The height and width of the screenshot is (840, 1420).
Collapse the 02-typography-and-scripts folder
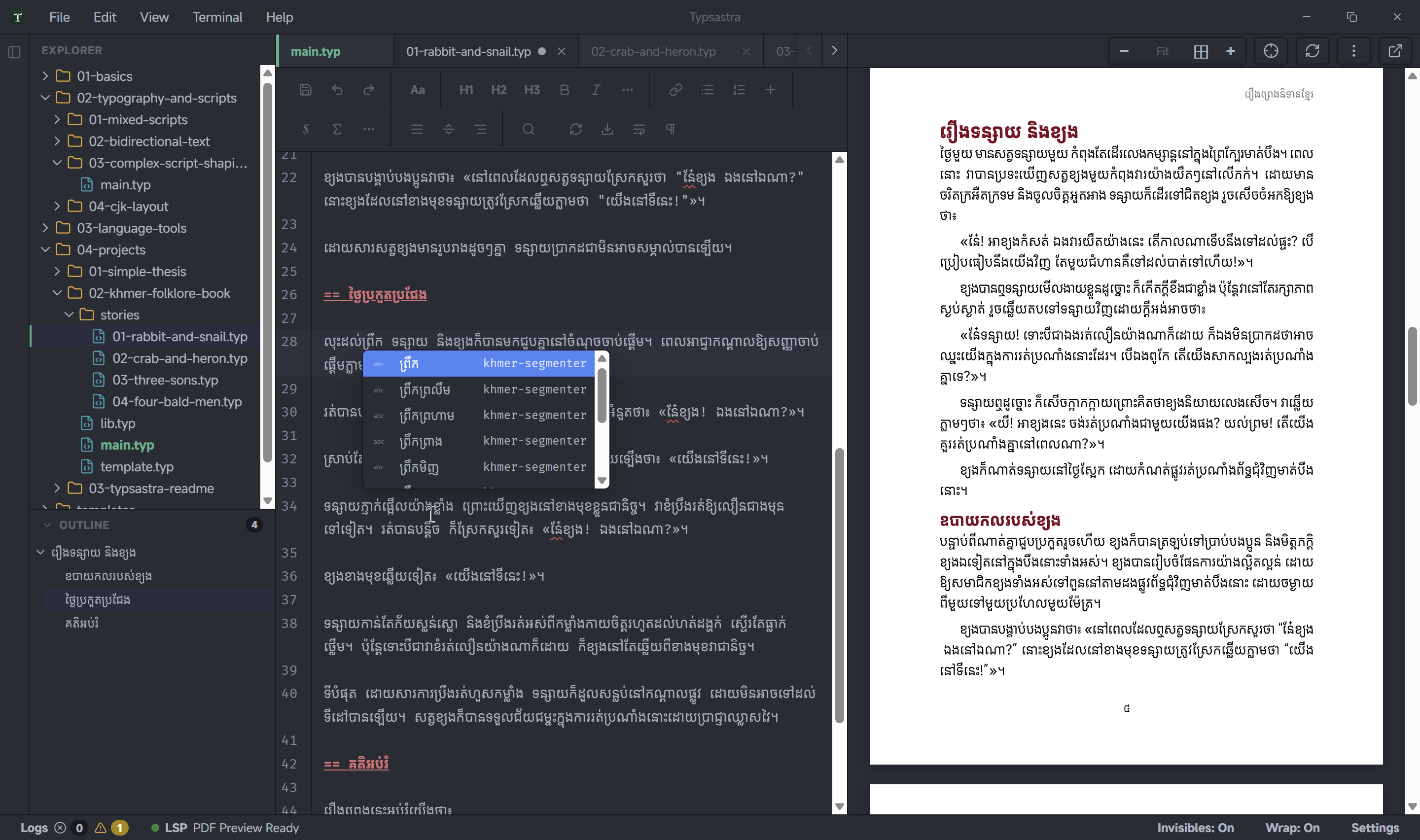click(45, 97)
